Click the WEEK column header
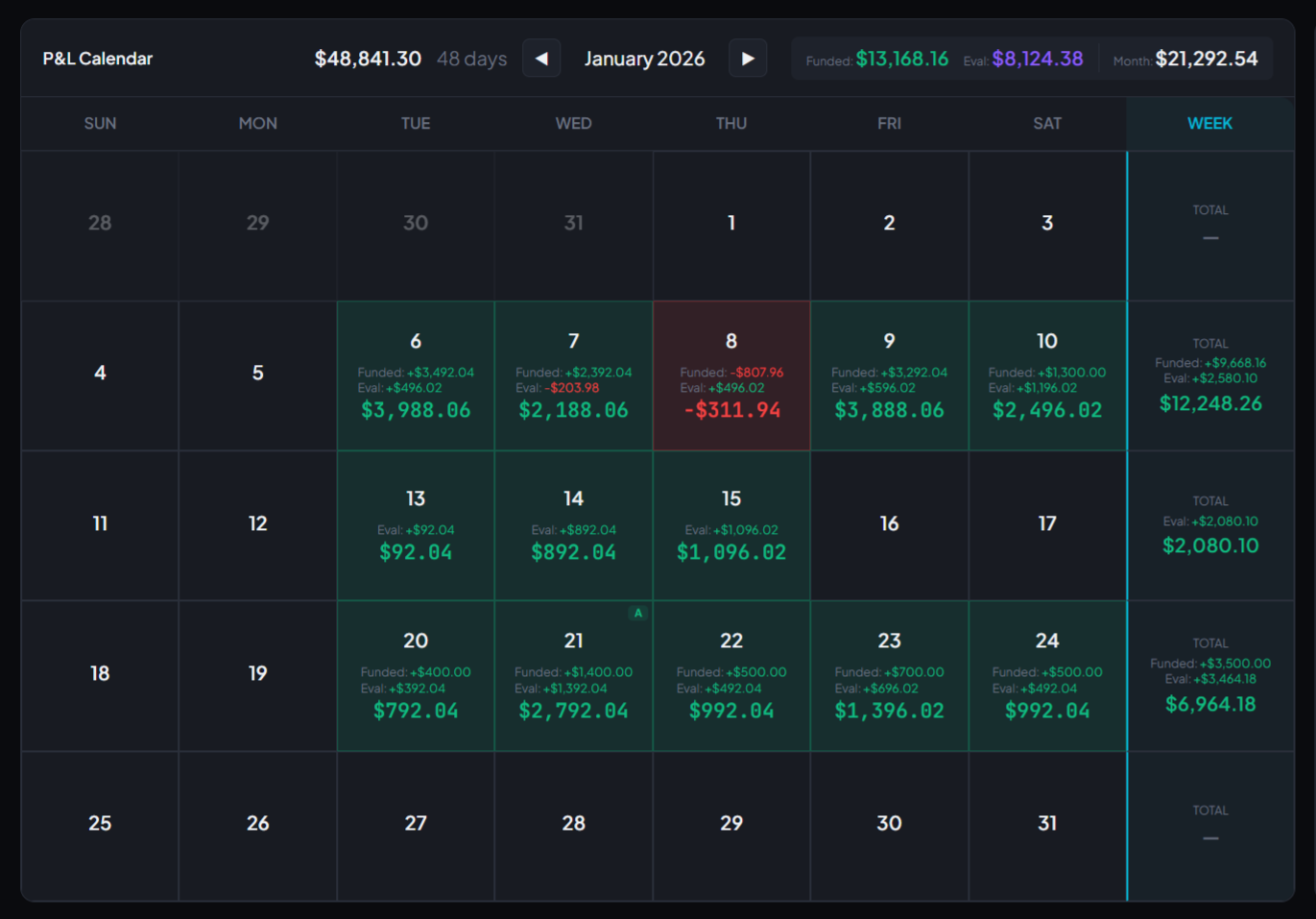This screenshot has height=919, width=1316. pyautogui.click(x=1209, y=124)
